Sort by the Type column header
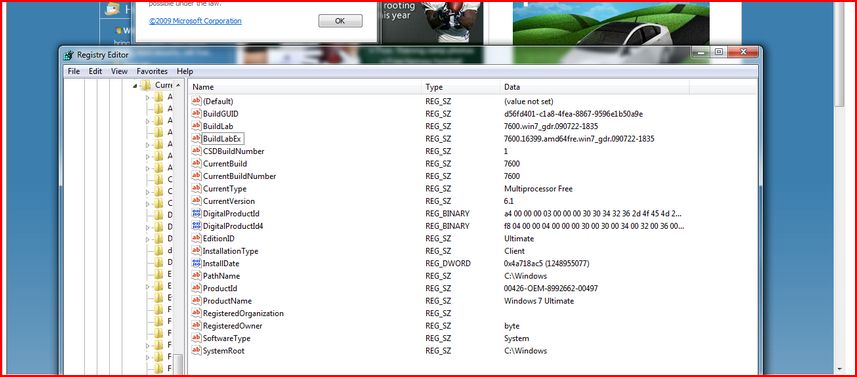Screen dimensions: 857x377 (461, 87)
